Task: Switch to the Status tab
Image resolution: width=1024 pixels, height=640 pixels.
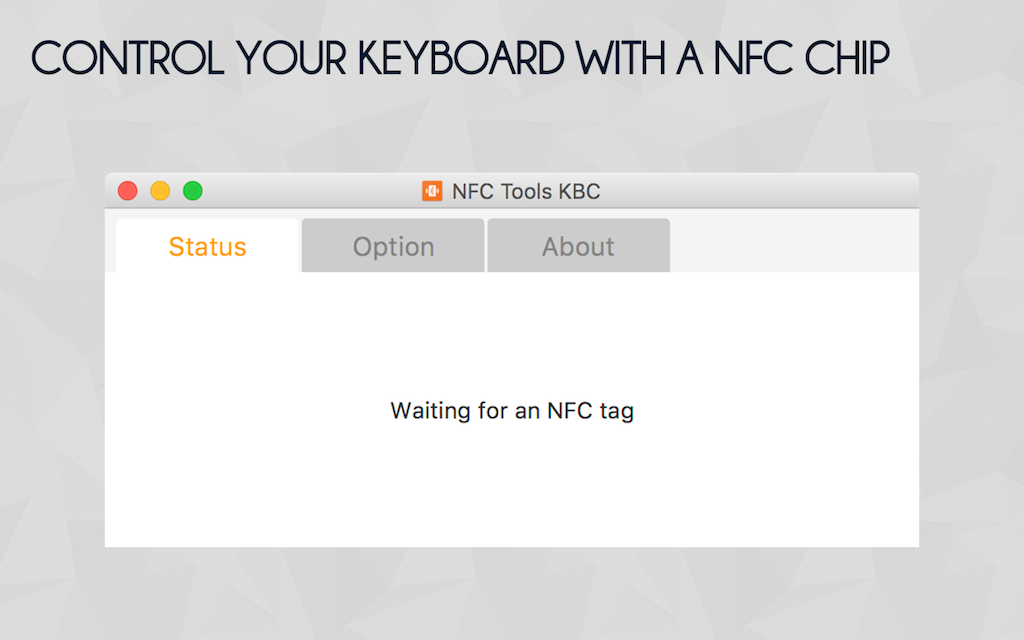Action: tap(207, 247)
